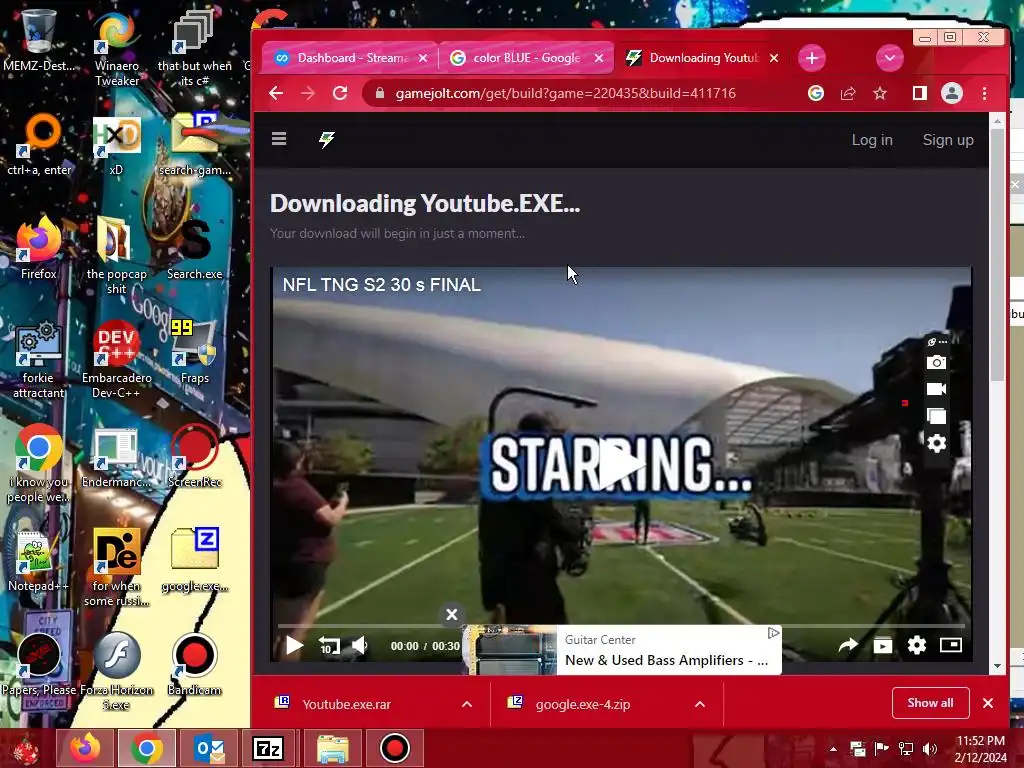Expand the Youtube.exe.rar download options
This screenshot has height=768, width=1024.
[x=467, y=704]
